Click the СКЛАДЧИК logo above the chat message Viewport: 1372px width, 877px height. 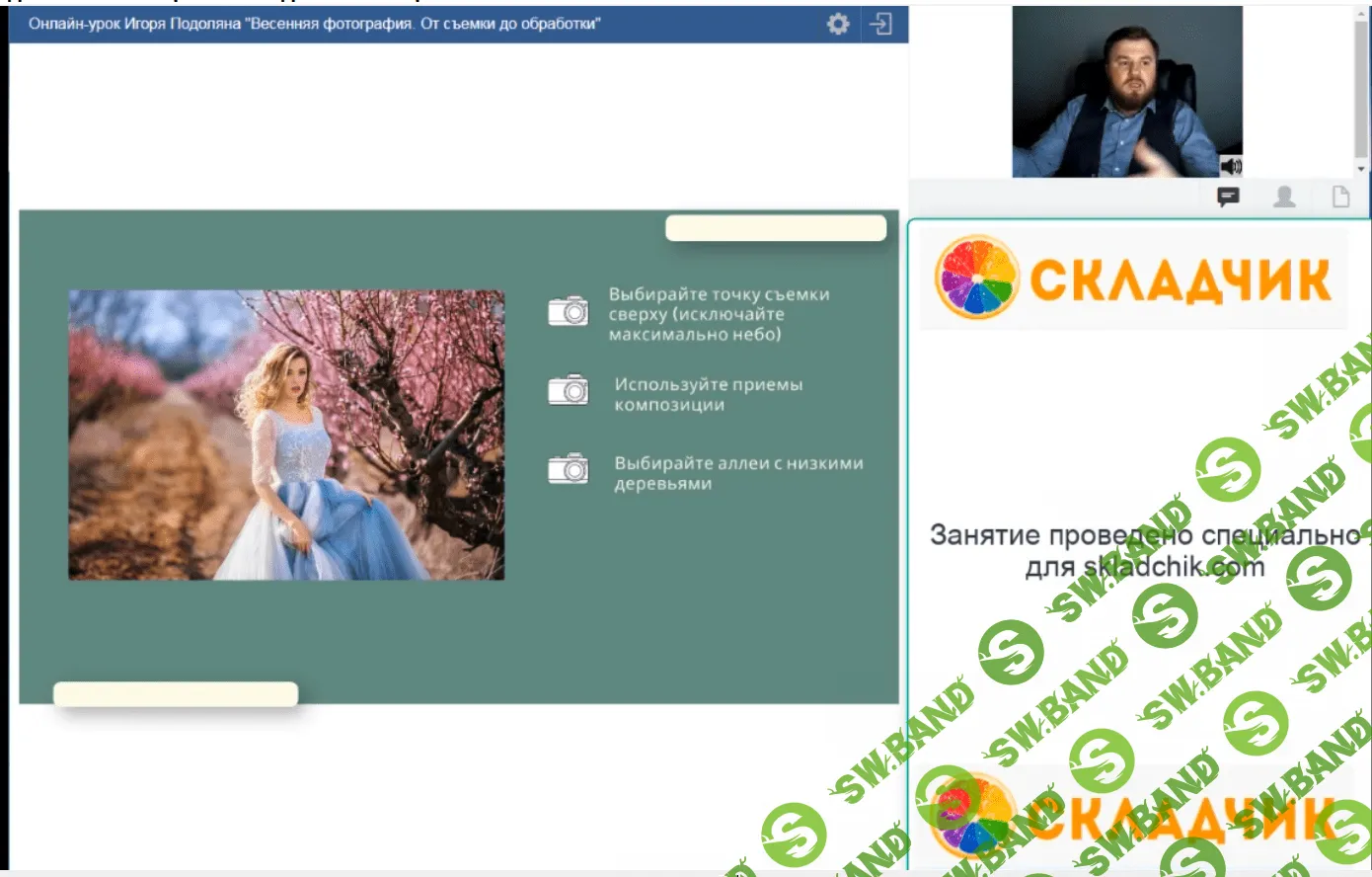click(x=1132, y=278)
